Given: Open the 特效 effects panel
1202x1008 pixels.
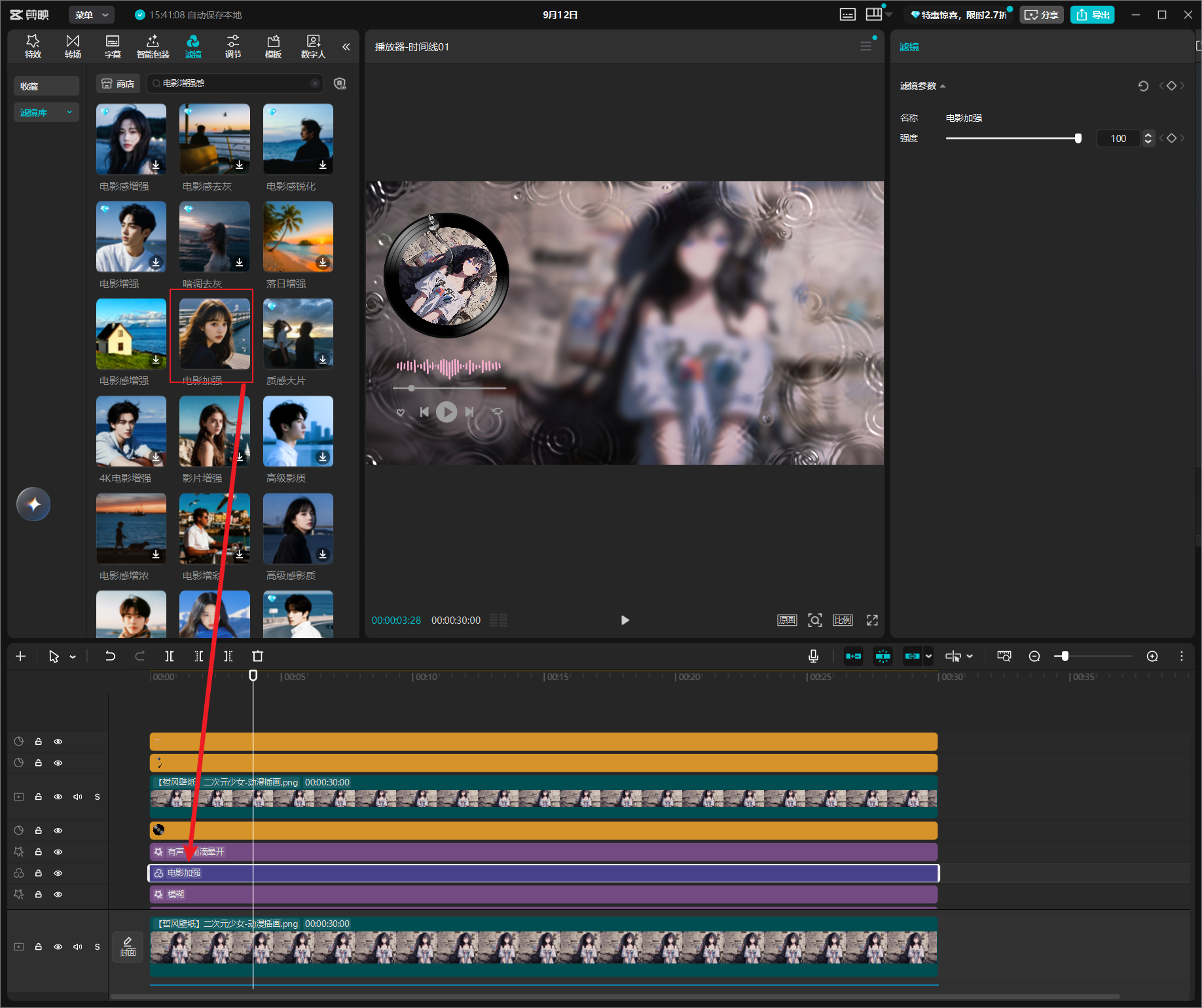Looking at the screenshot, I should click(33, 46).
